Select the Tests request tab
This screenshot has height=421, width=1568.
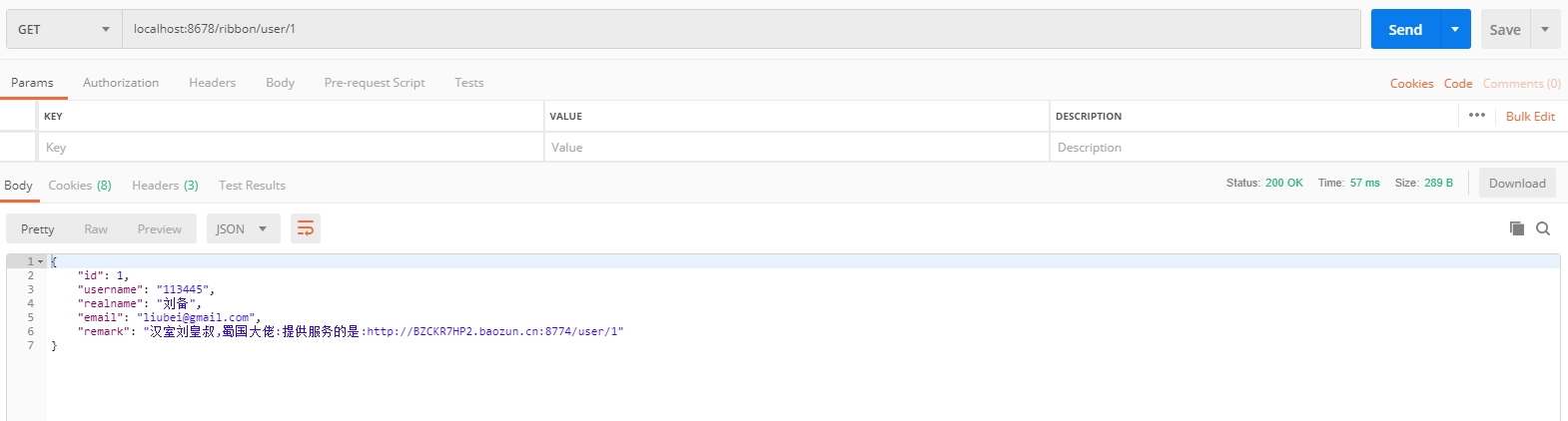(x=468, y=83)
